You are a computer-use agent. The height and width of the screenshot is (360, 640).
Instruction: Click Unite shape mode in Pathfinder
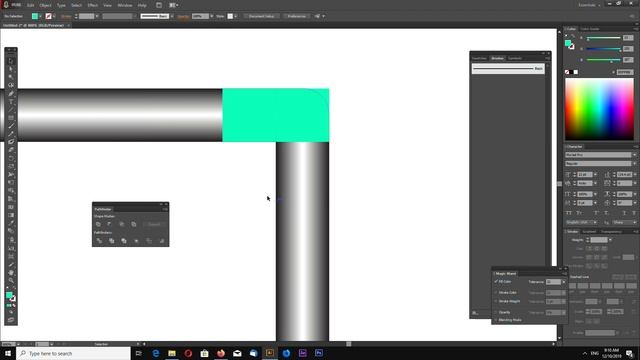click(x=98, y=224)
